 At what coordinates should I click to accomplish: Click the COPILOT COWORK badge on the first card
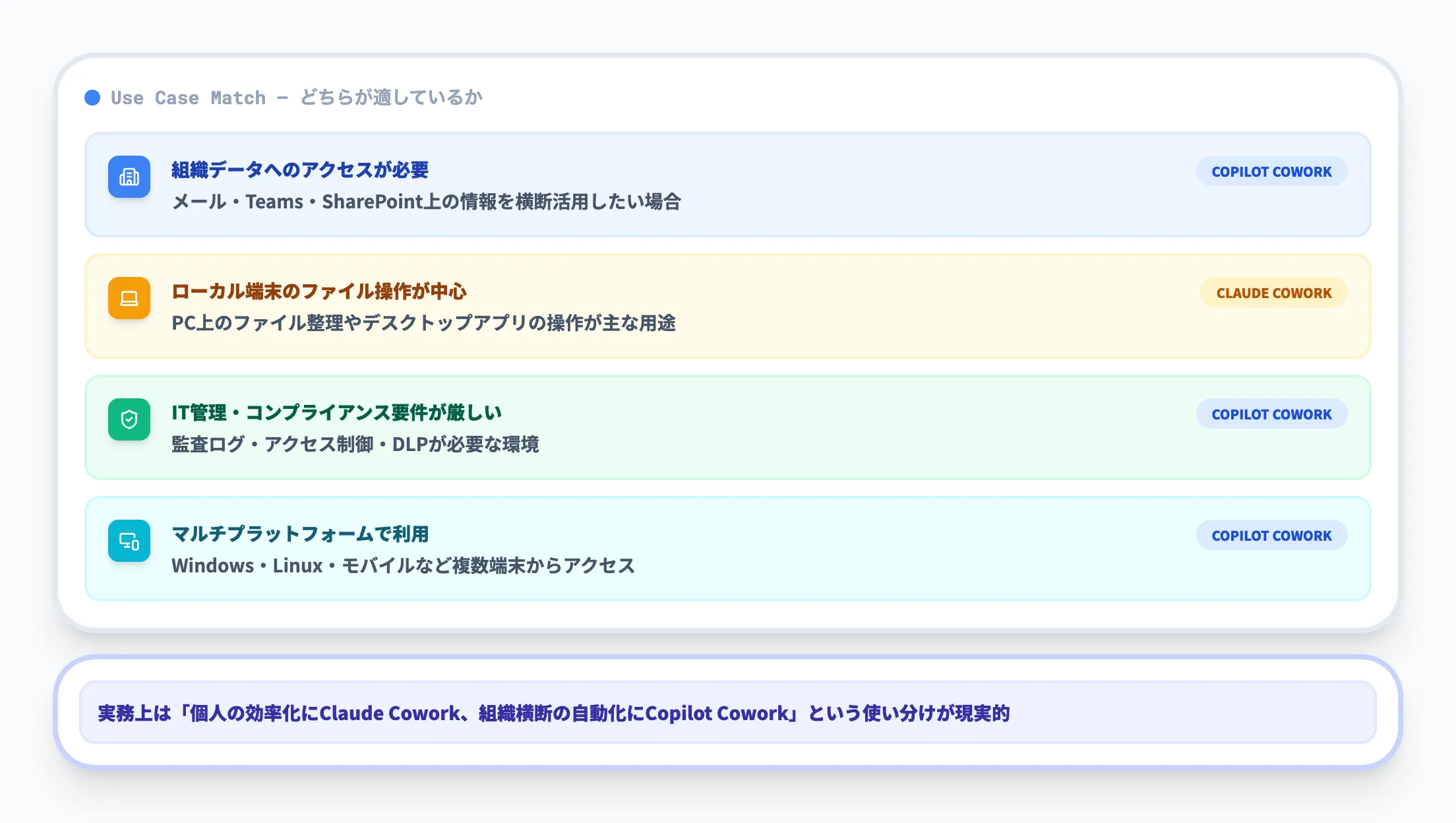1271,171
